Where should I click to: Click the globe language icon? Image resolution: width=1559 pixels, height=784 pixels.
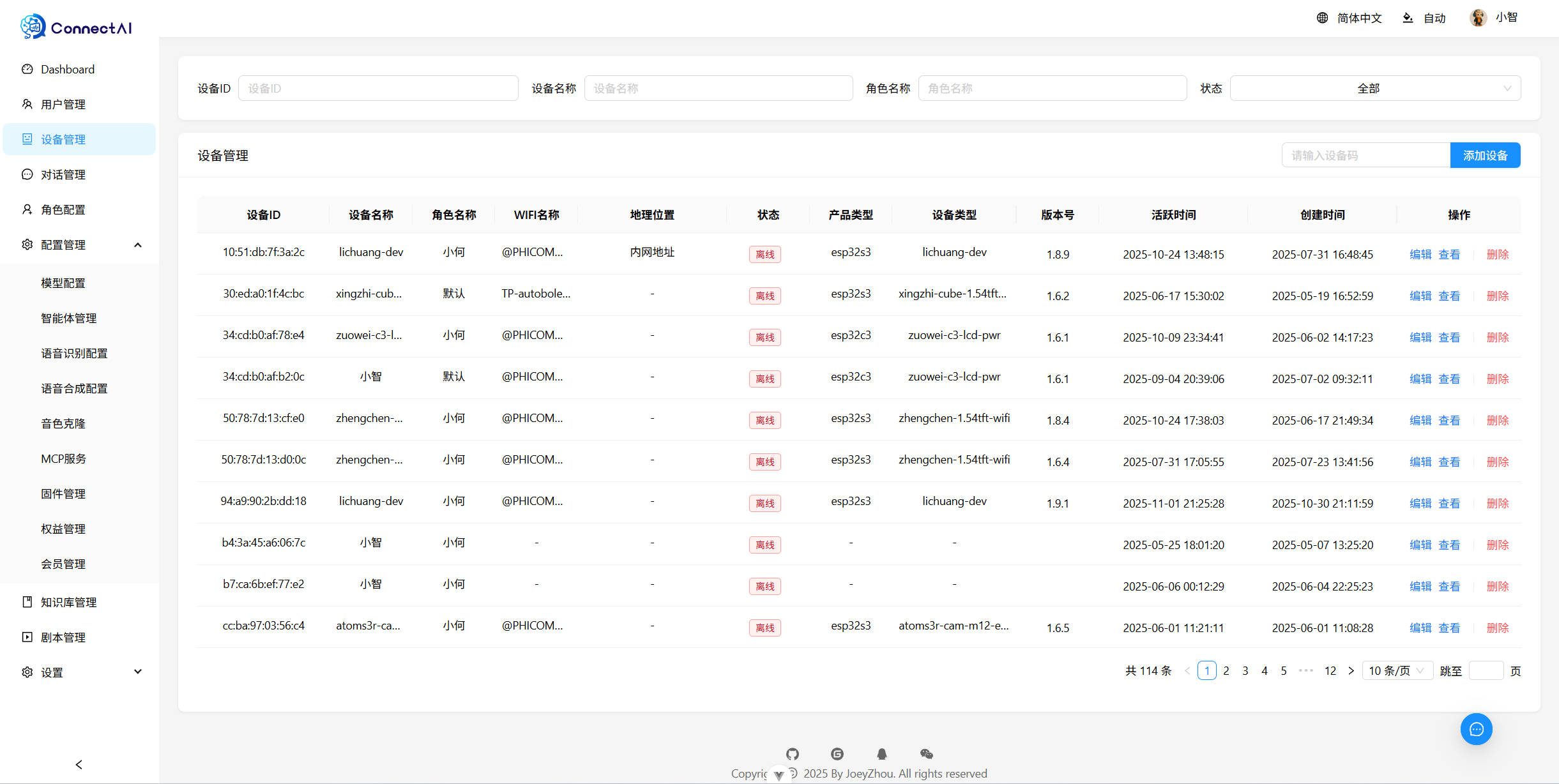click(x=1322, y=18)
